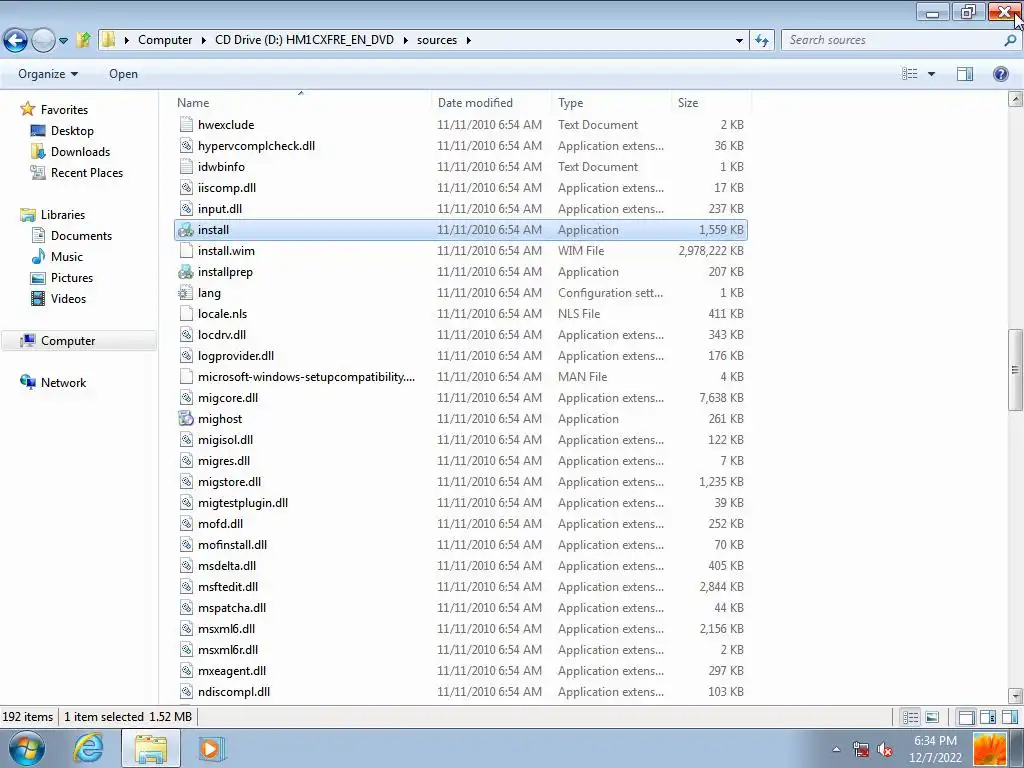Viewport: 1024px width, 768px height.
Task: Click the mighost application icon
Action: coord(186,419)
